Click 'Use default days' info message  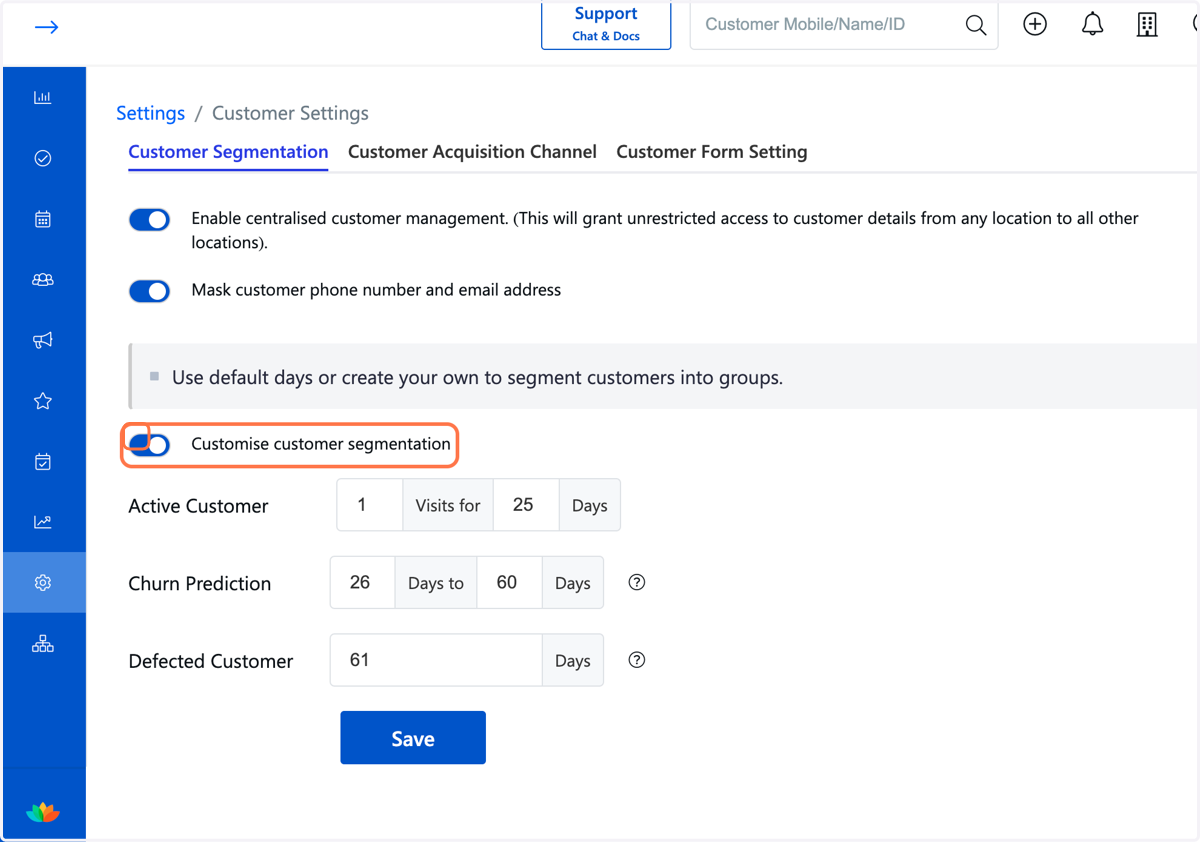(477, 378)
